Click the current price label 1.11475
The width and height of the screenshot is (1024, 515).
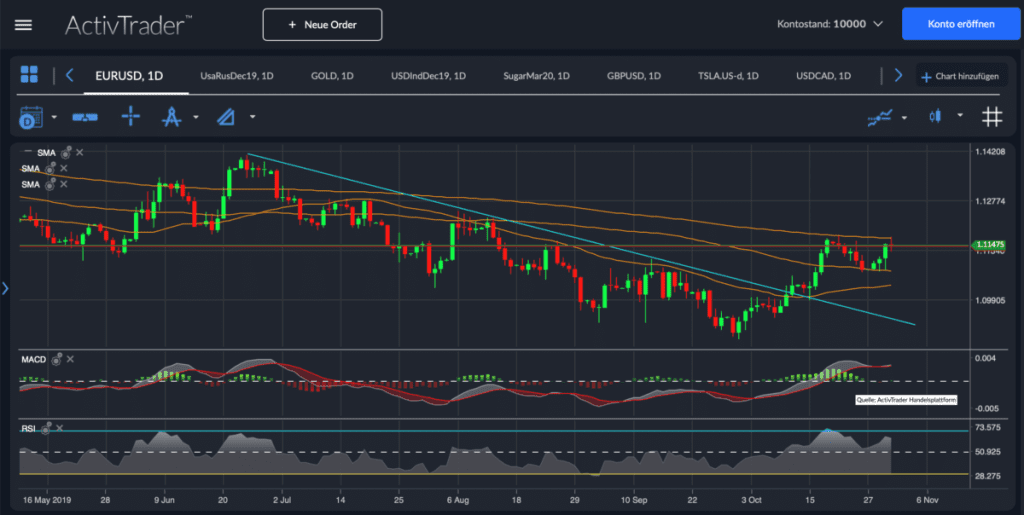[990, 245]
